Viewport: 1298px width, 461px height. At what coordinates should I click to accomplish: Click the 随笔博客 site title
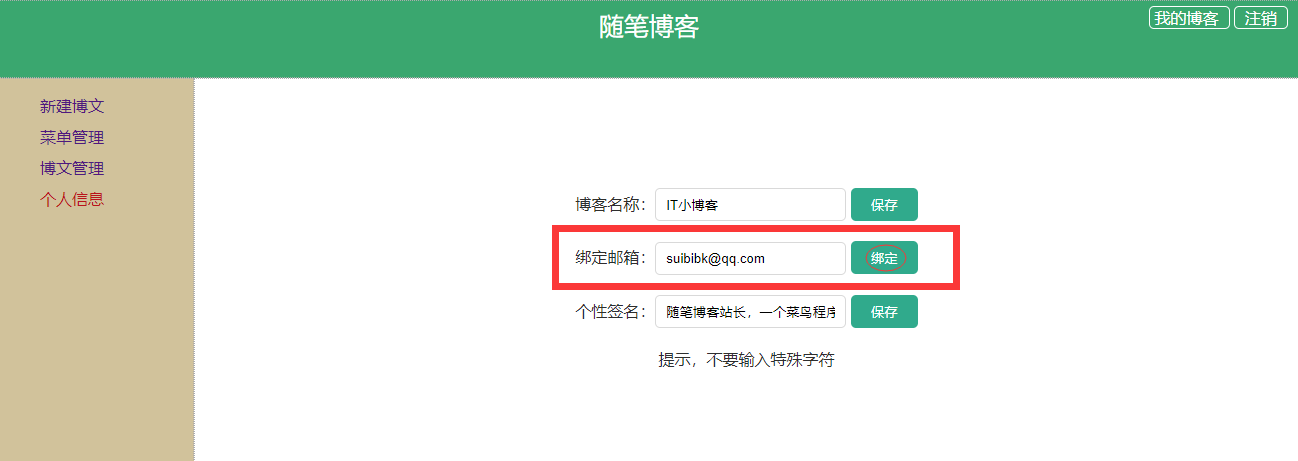click(649, 27)
